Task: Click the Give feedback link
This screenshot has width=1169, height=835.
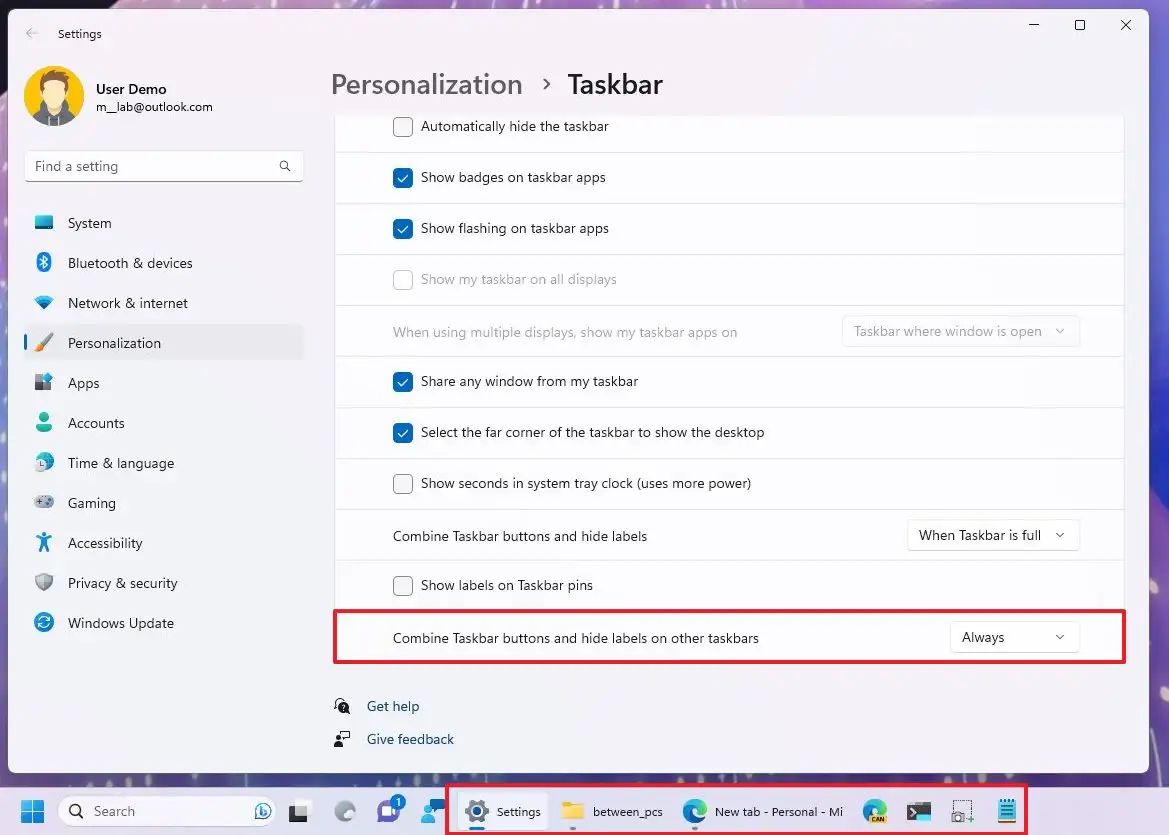Action: [x=410, y=739]
